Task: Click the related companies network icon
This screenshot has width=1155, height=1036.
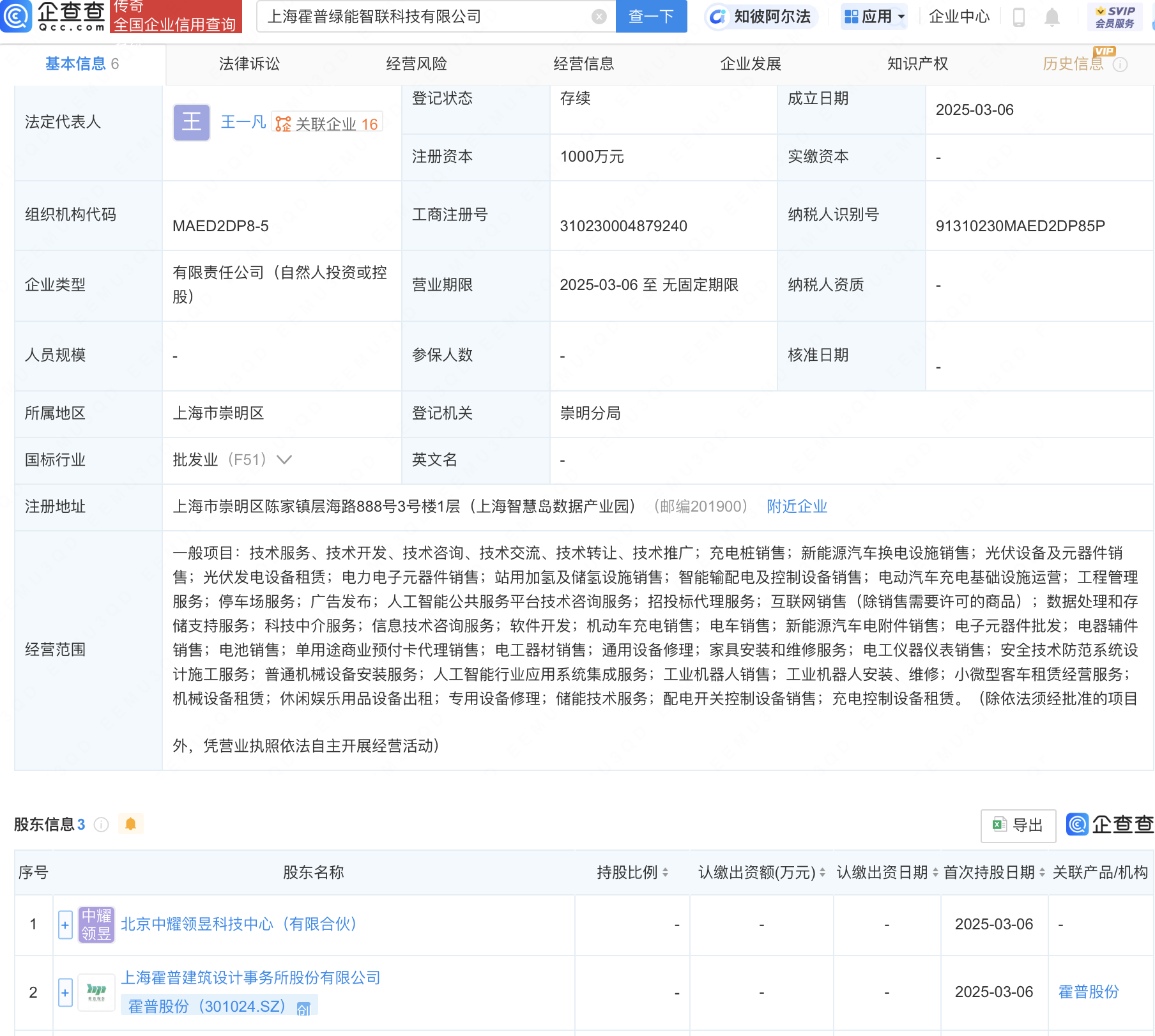Action: pyautogui.click(x=283, y=124)
